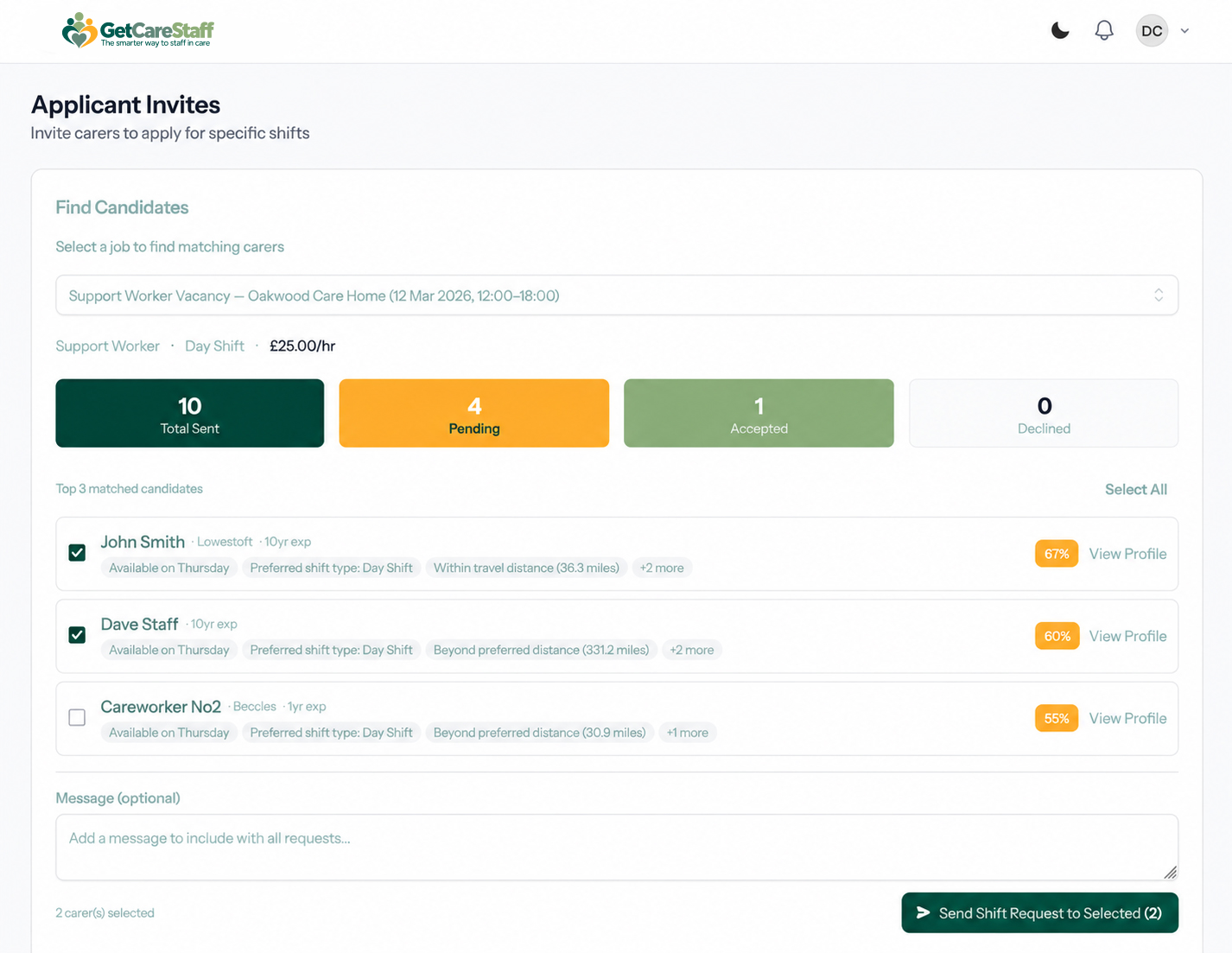Toggle dark mode moon icon
The image size is (1232, 953).
click(x=1060, y=31)
